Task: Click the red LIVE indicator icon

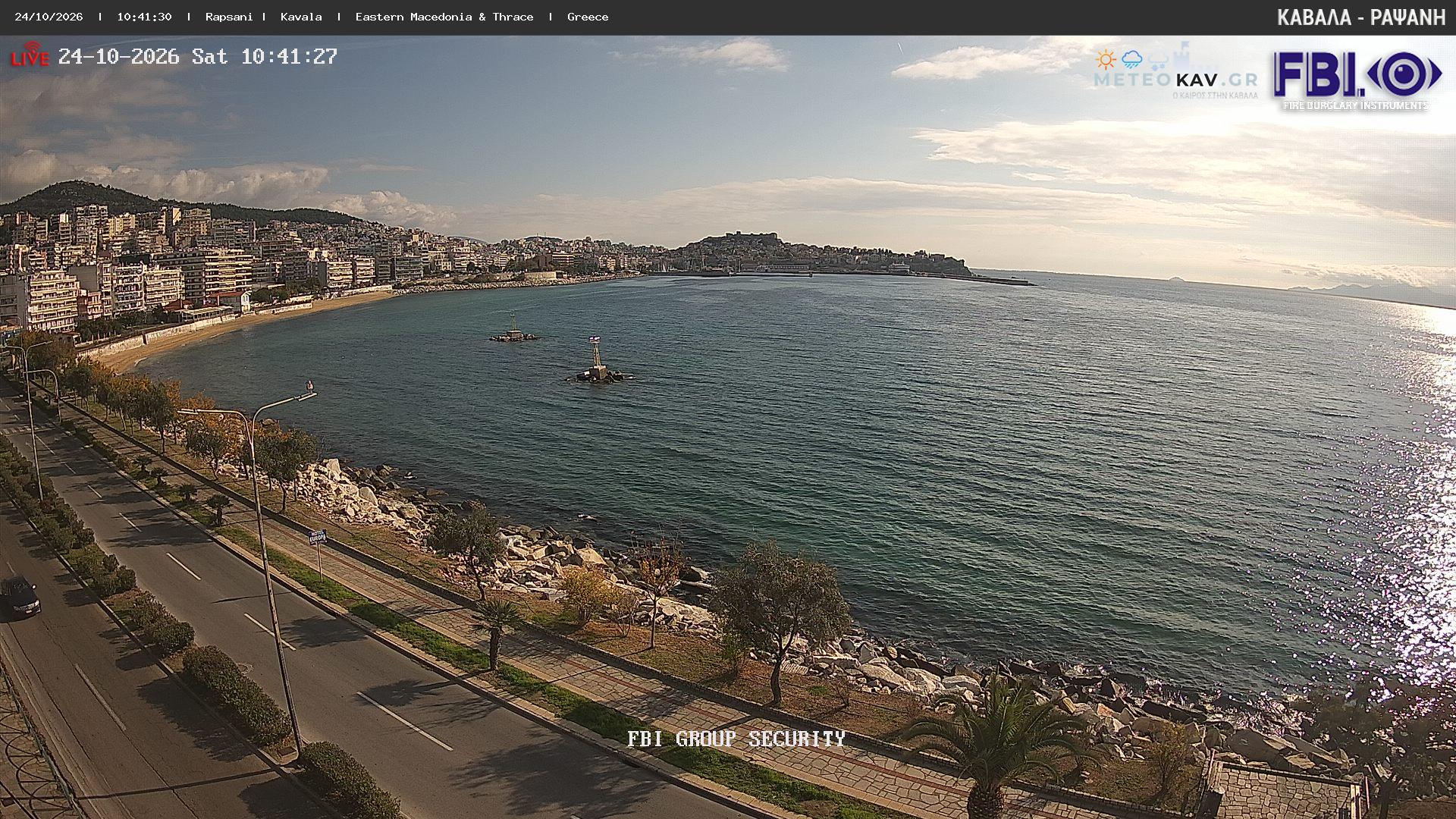Action: [30, 55]
